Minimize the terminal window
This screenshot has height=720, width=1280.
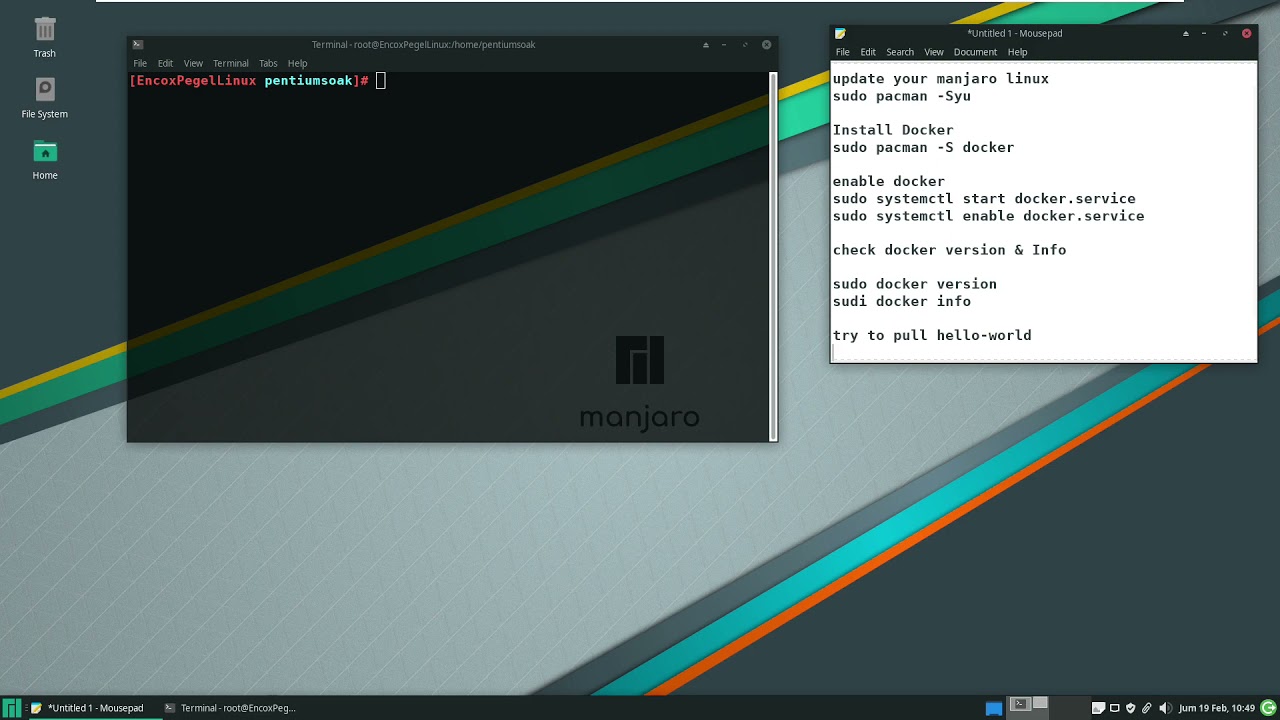(724, 44)
